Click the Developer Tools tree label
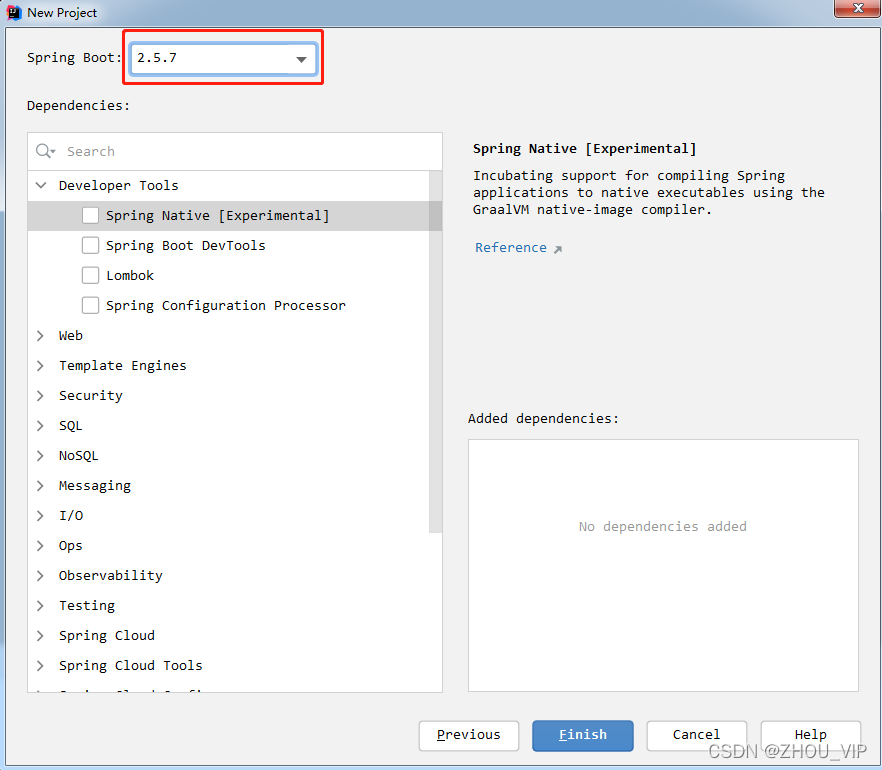882x770 pixels. pos(119,185)
